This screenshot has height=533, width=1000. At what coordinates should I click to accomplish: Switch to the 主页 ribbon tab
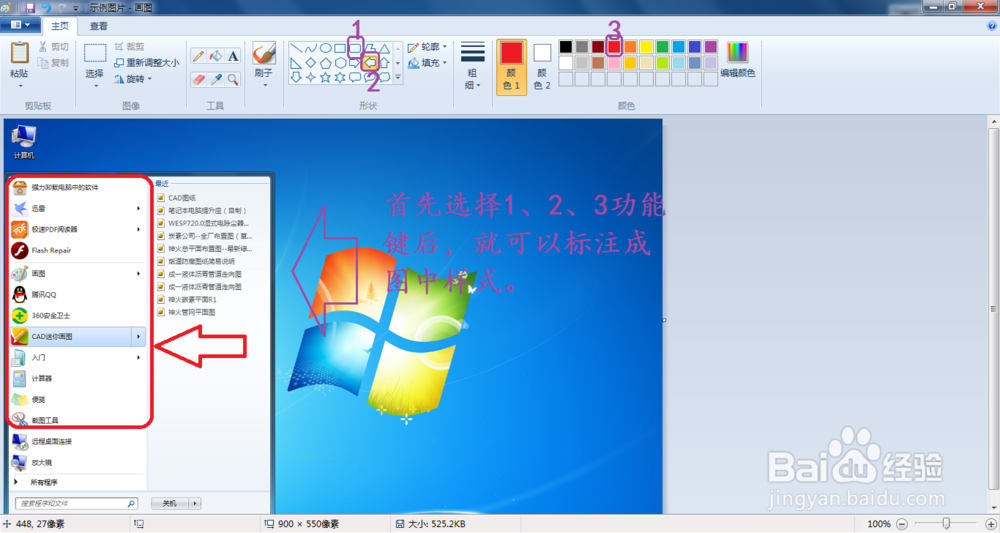[60, 26]
